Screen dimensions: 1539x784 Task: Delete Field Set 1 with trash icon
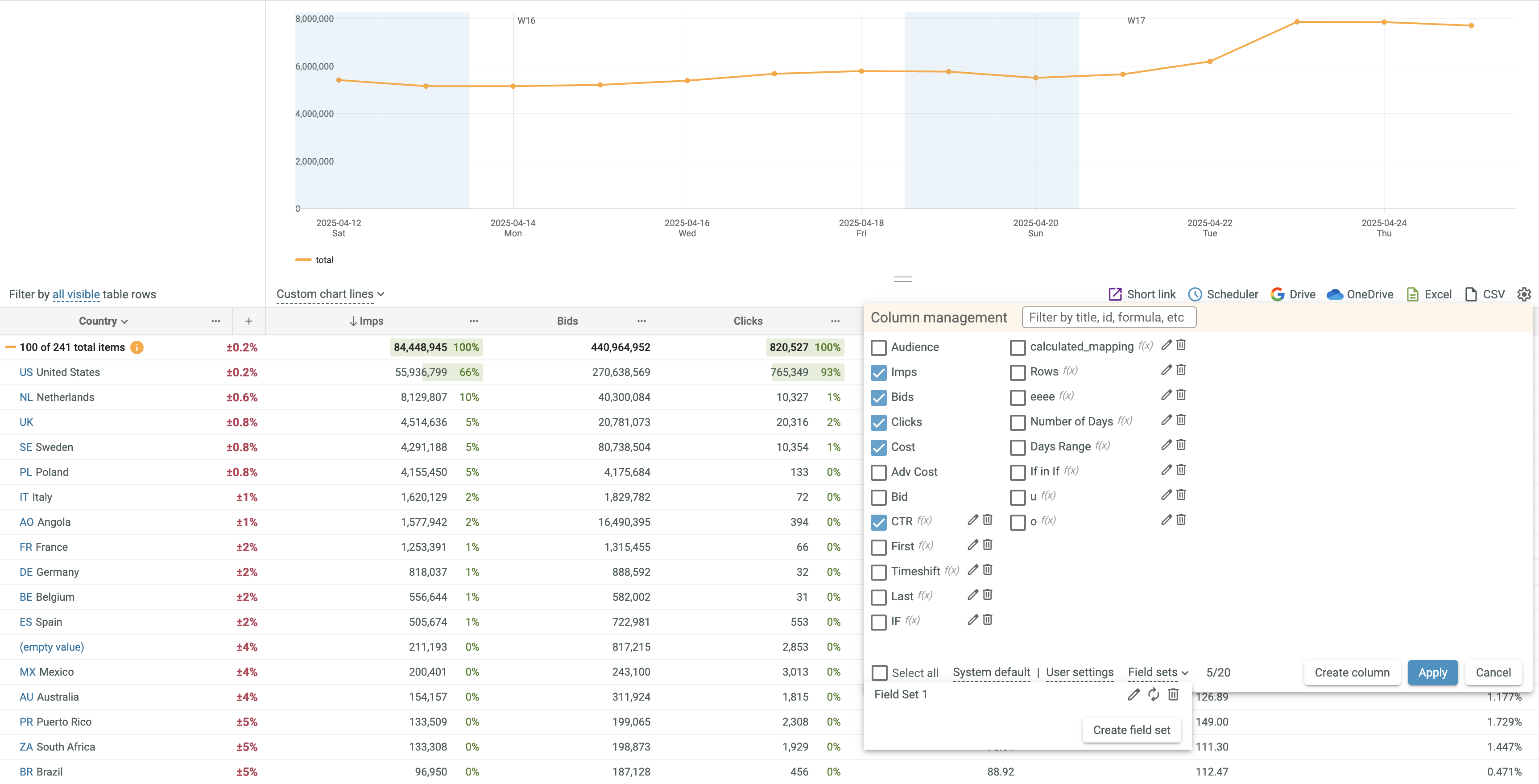pyautogui.click(x=1173, y=694)
